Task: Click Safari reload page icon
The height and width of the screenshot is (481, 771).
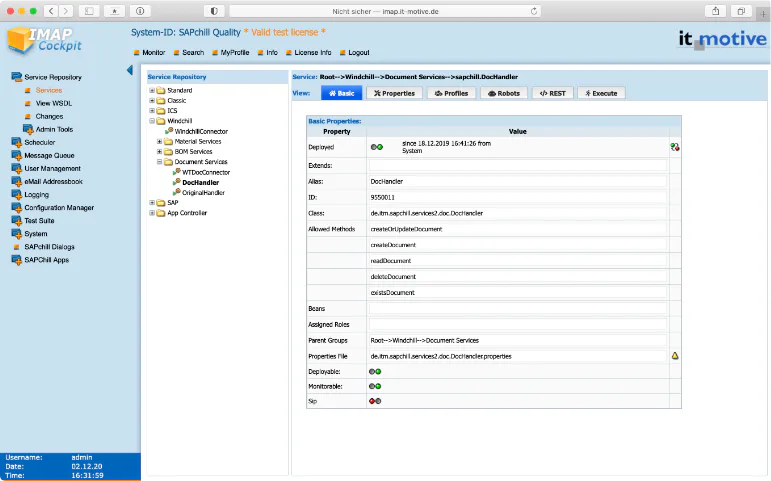Action: [534, 11]
